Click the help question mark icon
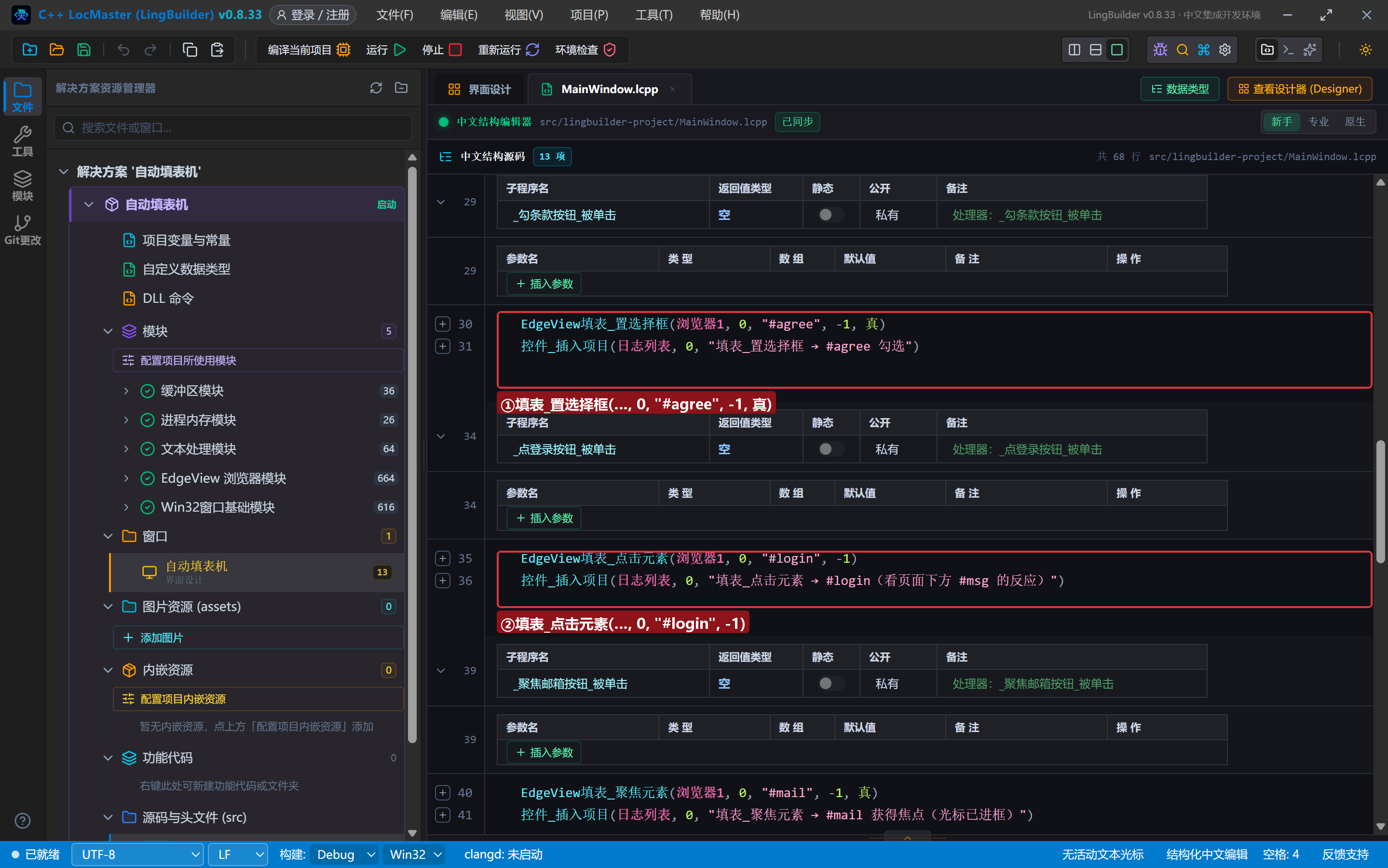This screenshot has width=1388, height=868. click(22, 820)
